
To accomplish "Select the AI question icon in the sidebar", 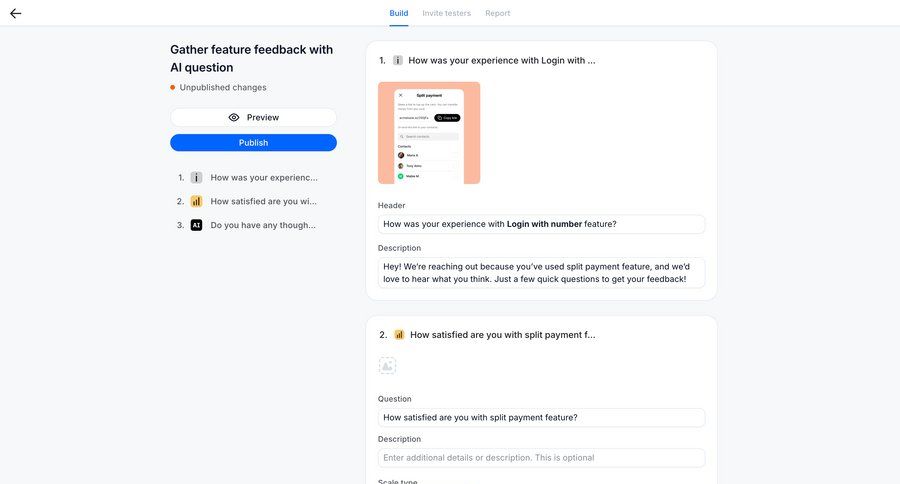I will point(196,225).
